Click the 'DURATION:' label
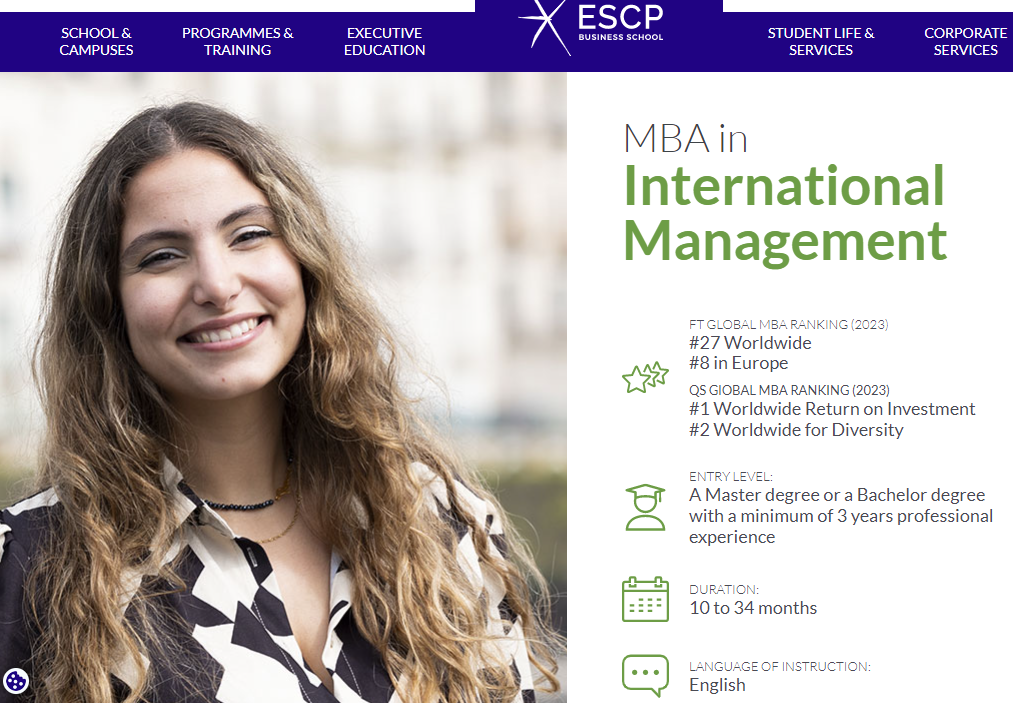The width and height of the screenshot is (1013, 703). 724,590
